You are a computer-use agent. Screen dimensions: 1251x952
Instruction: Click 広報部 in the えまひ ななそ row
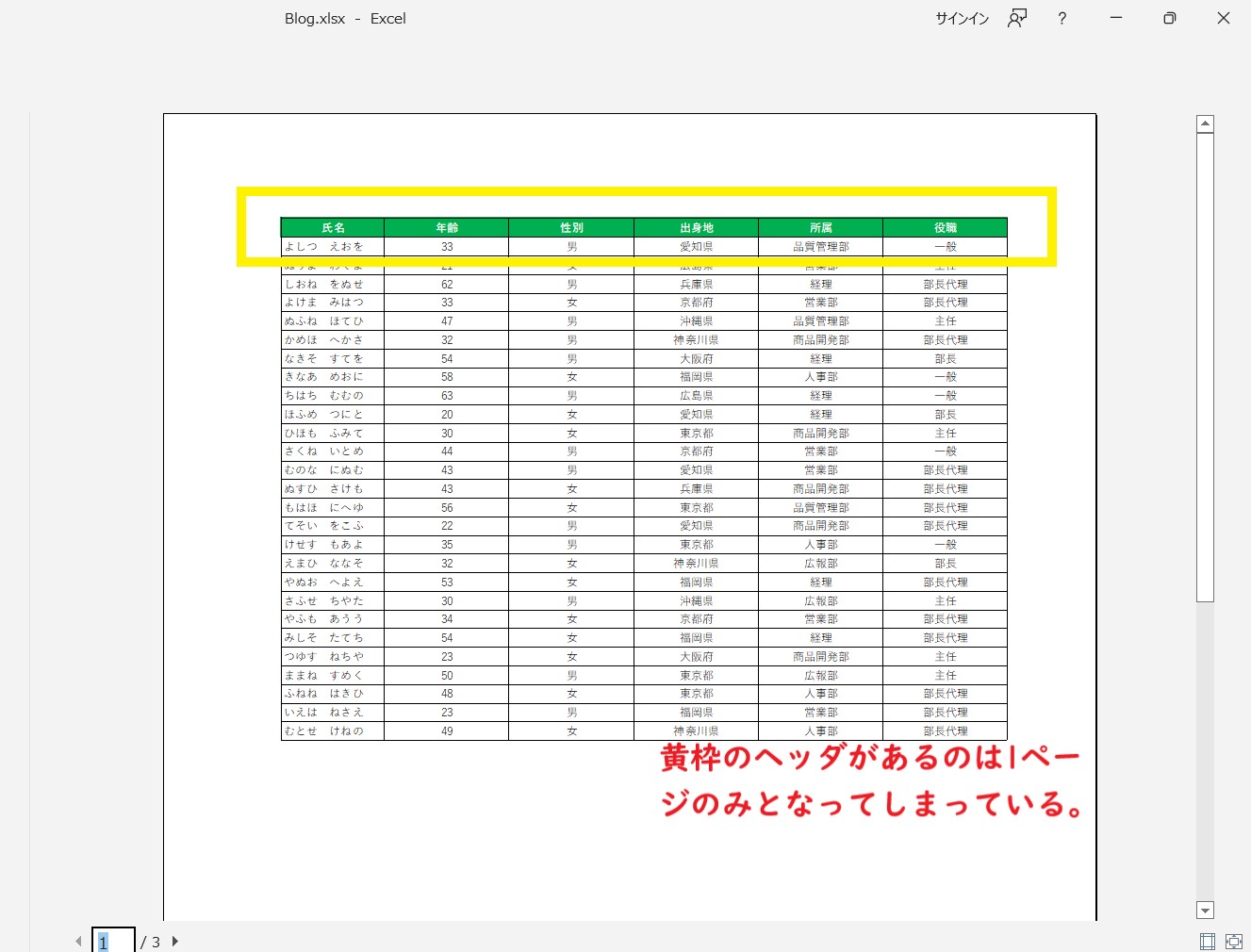pyautogui.click(x=821, y=564)
